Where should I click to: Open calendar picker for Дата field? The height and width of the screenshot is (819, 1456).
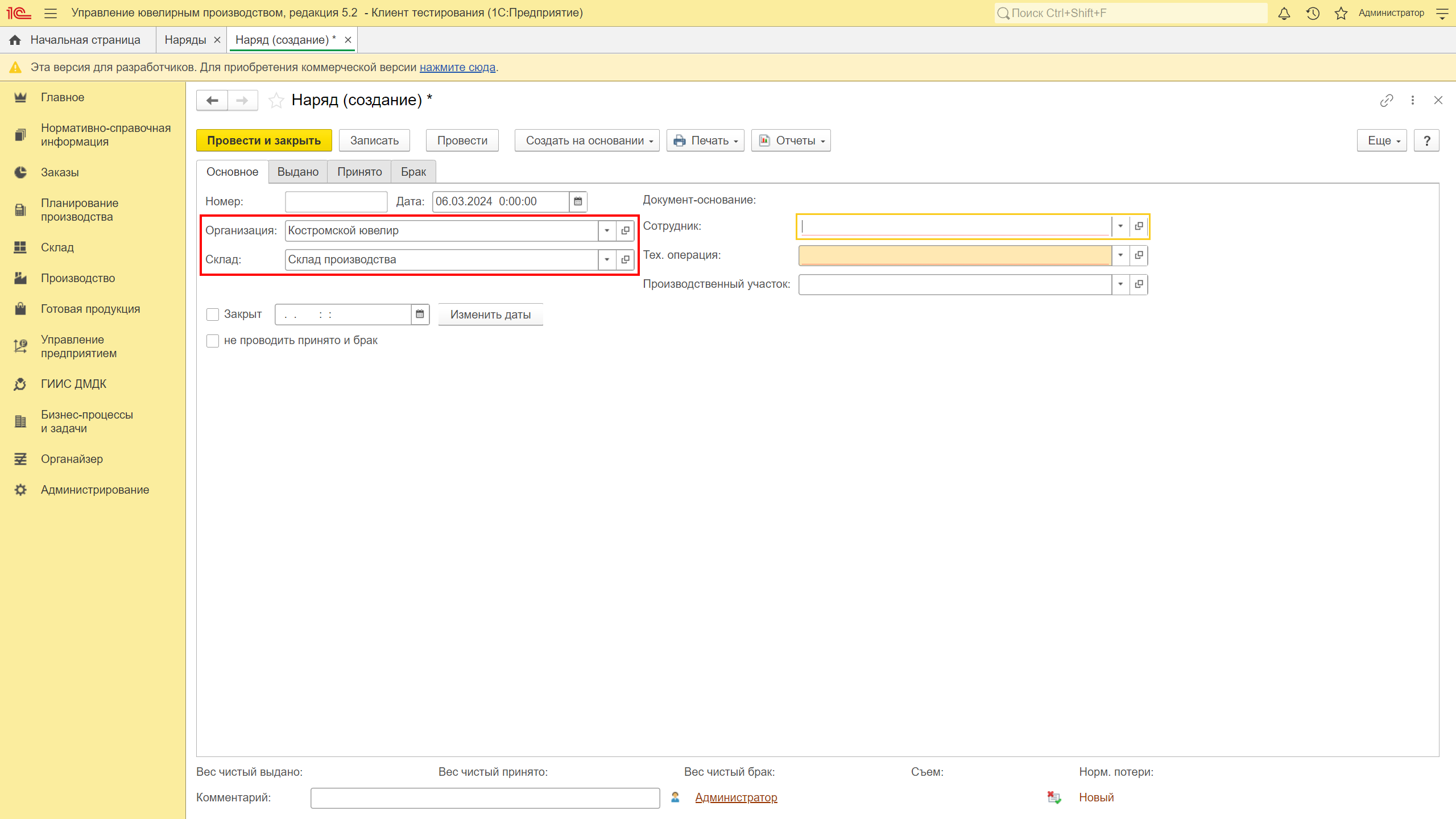(x=578, y=201)
